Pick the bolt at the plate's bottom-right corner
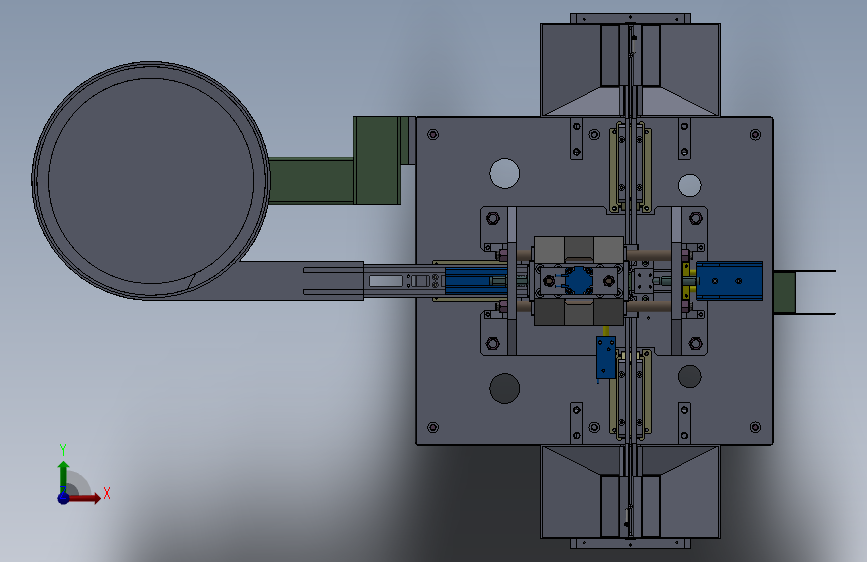 coord(755,427)
